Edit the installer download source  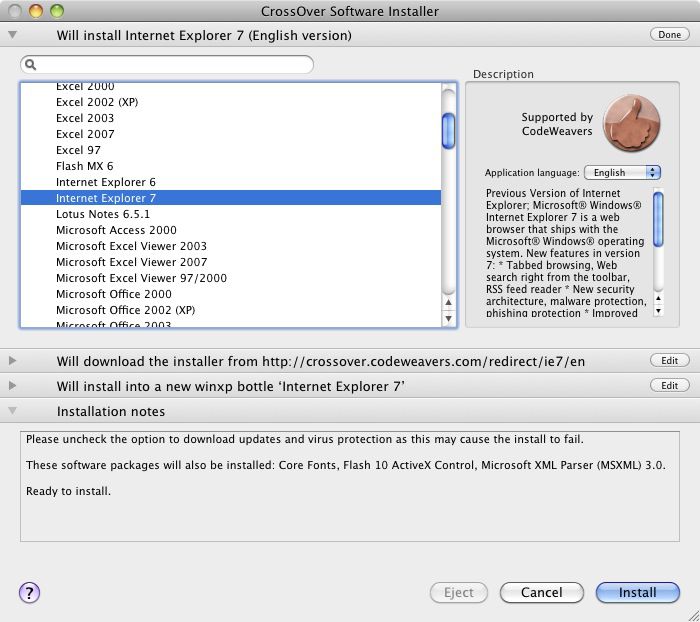pos(669,360)
